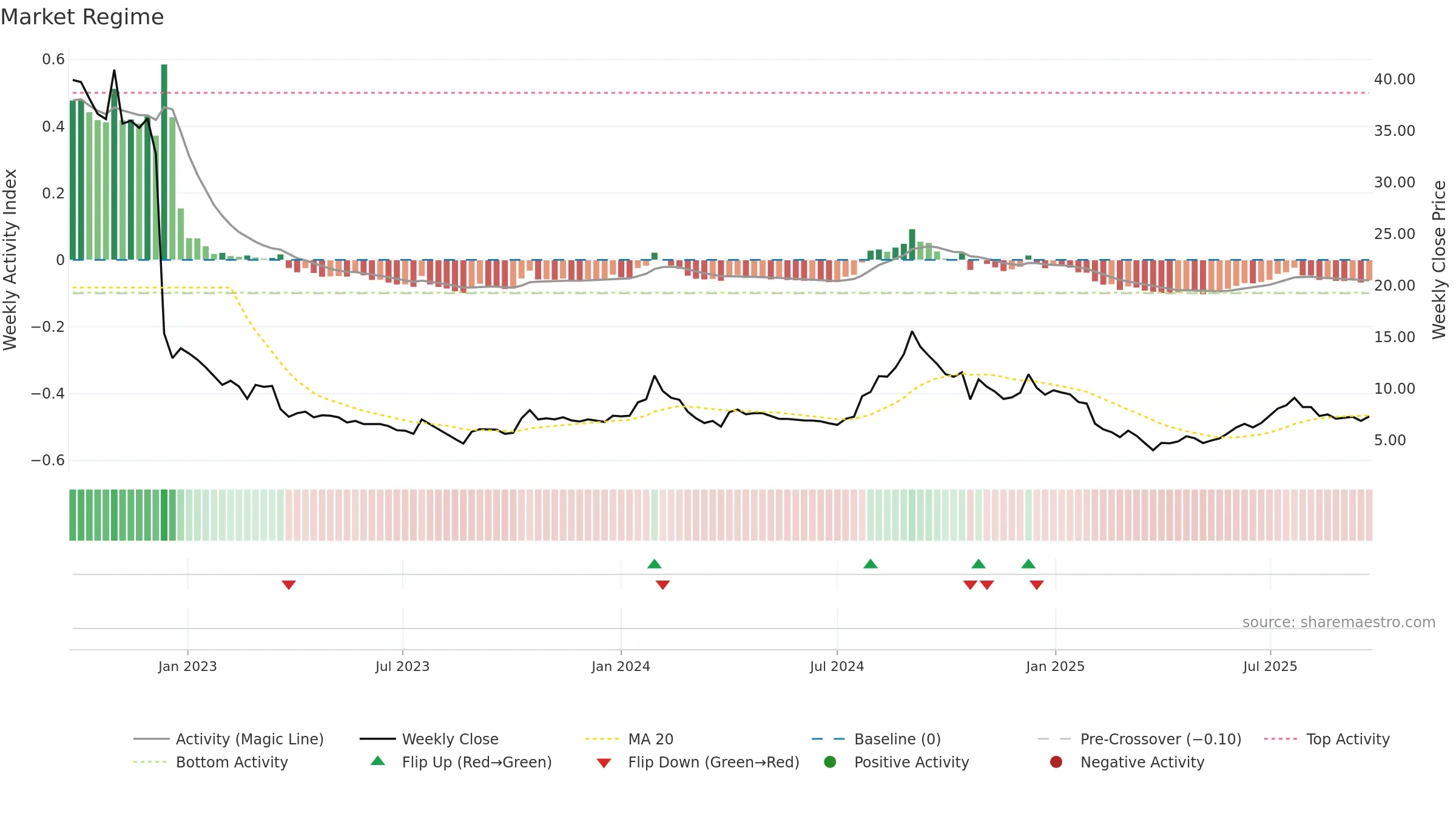Toggle the Pre-Crossover (−0.10) legend entry
Screen dimensions: 1456x819
point(1139,739)
